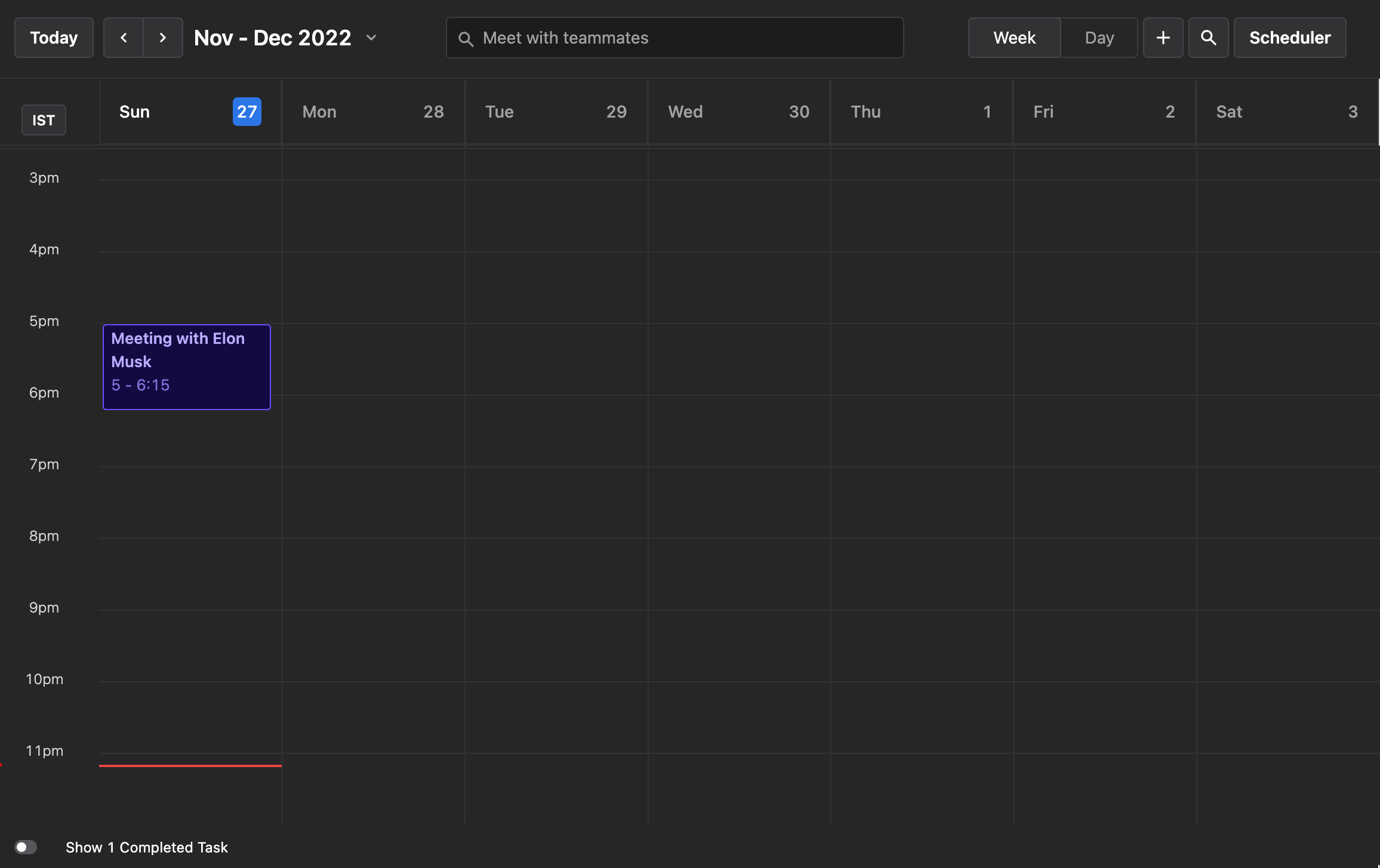Switch calendar view to Week
The height and width of the screenshot is (868, 1380).
pos(1014,37)
